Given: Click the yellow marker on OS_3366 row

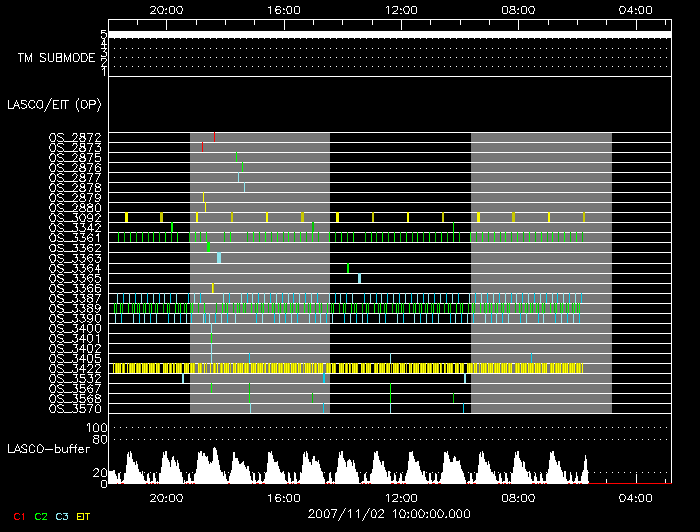Looking at the screenshot, I should point(212,288).
